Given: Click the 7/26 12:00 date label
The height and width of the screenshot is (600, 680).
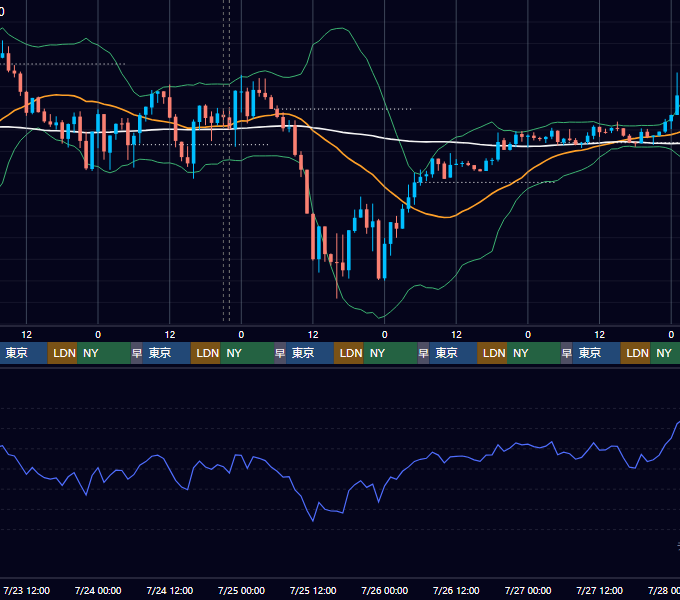Looking at the screenshot, I should 456,590.
